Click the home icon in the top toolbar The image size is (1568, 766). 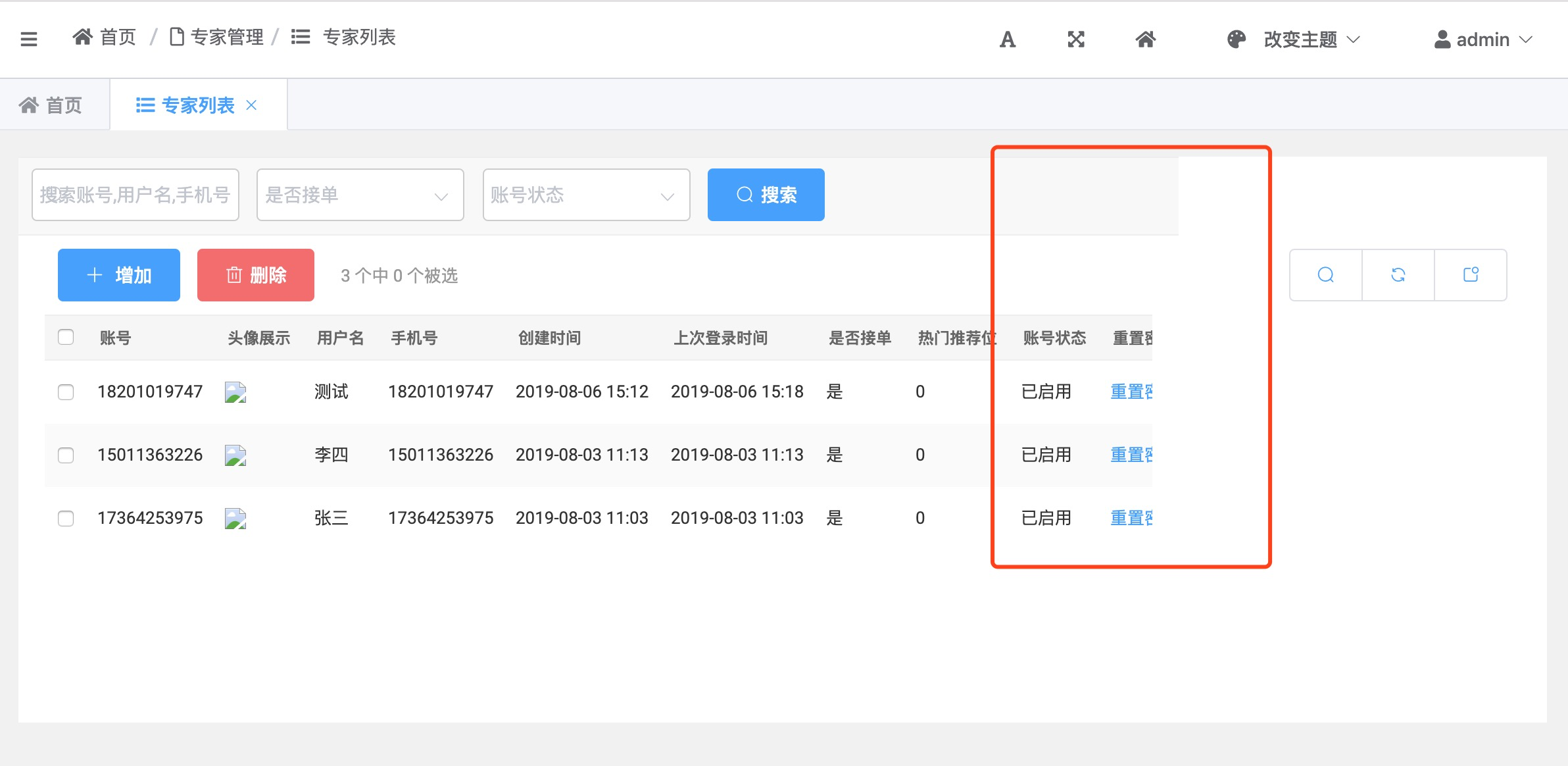tap(1146, 39)
